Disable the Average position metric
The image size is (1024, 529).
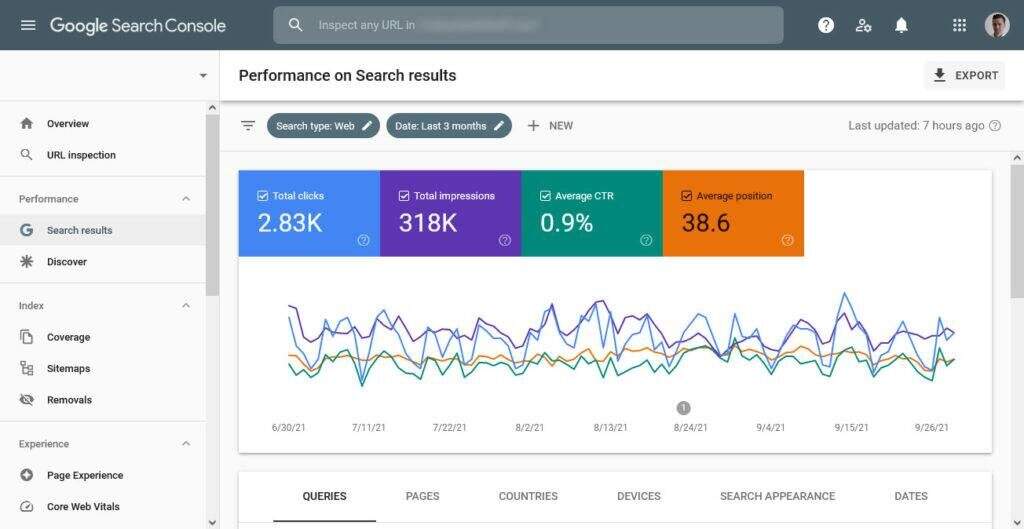(687, 196)
